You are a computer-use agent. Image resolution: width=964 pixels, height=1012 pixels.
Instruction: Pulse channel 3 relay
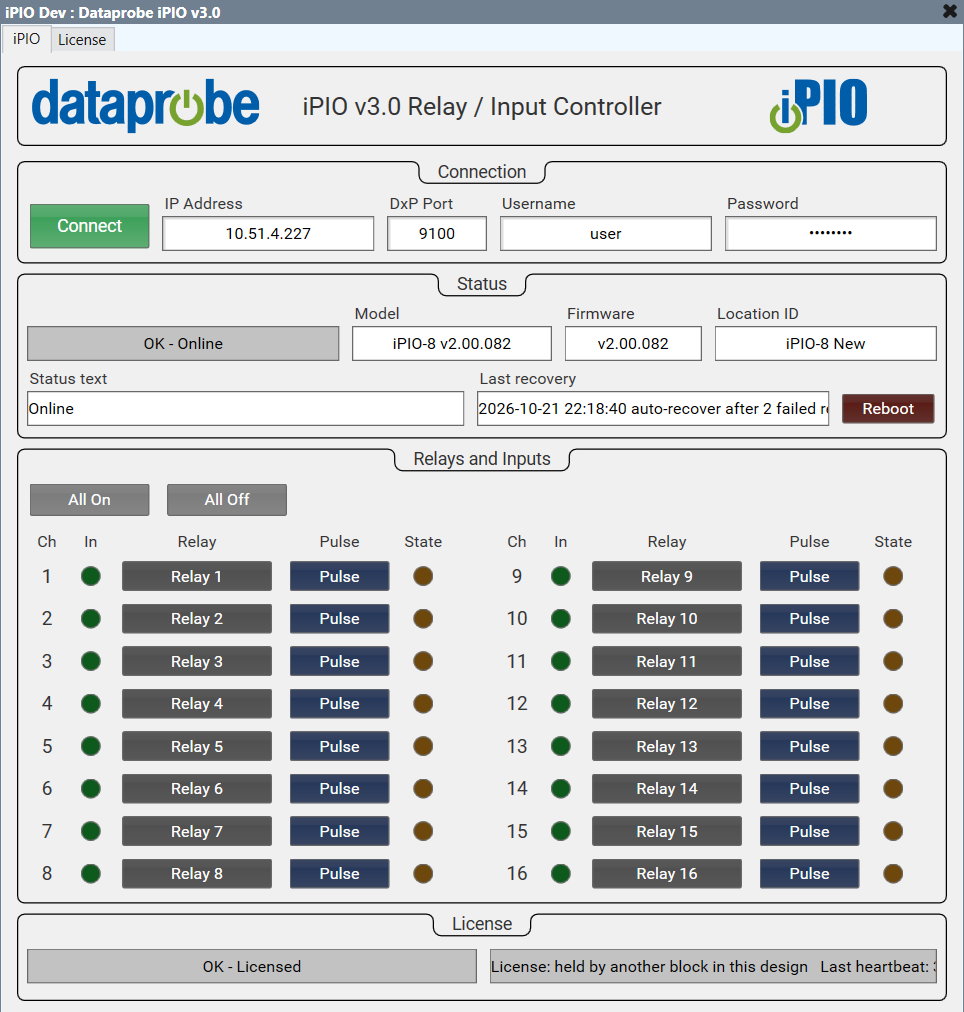coord(339,661)
